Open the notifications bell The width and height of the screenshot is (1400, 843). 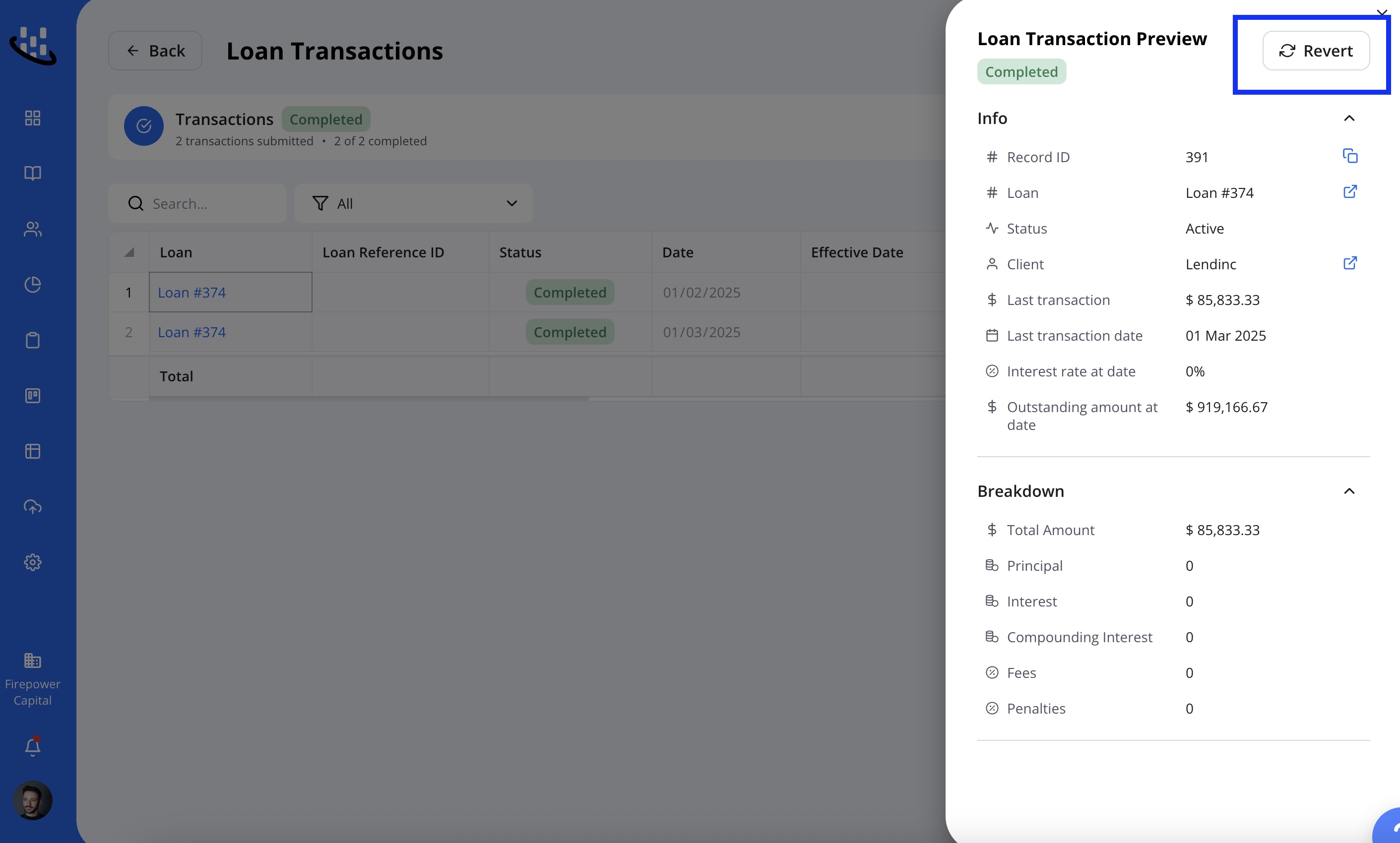click(32, 747)
